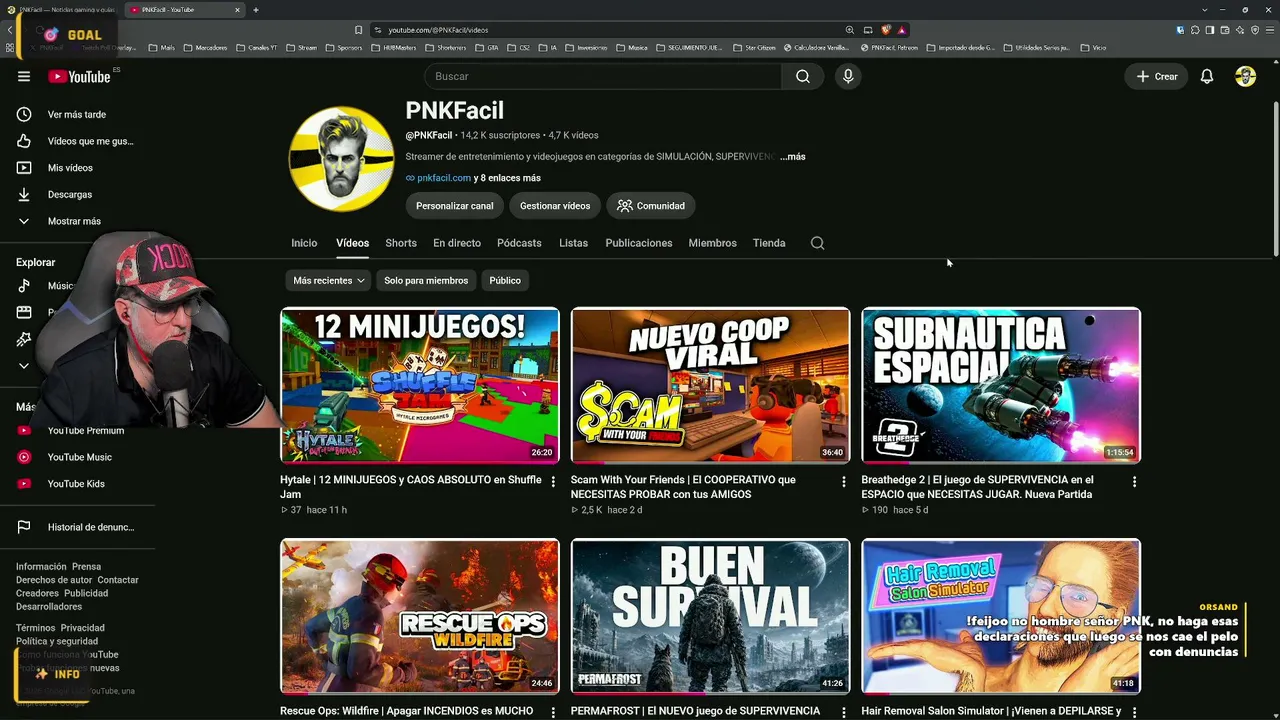Filter by Público chip
The height and width of the screenshot is (720, 1280).
(505, 281)
